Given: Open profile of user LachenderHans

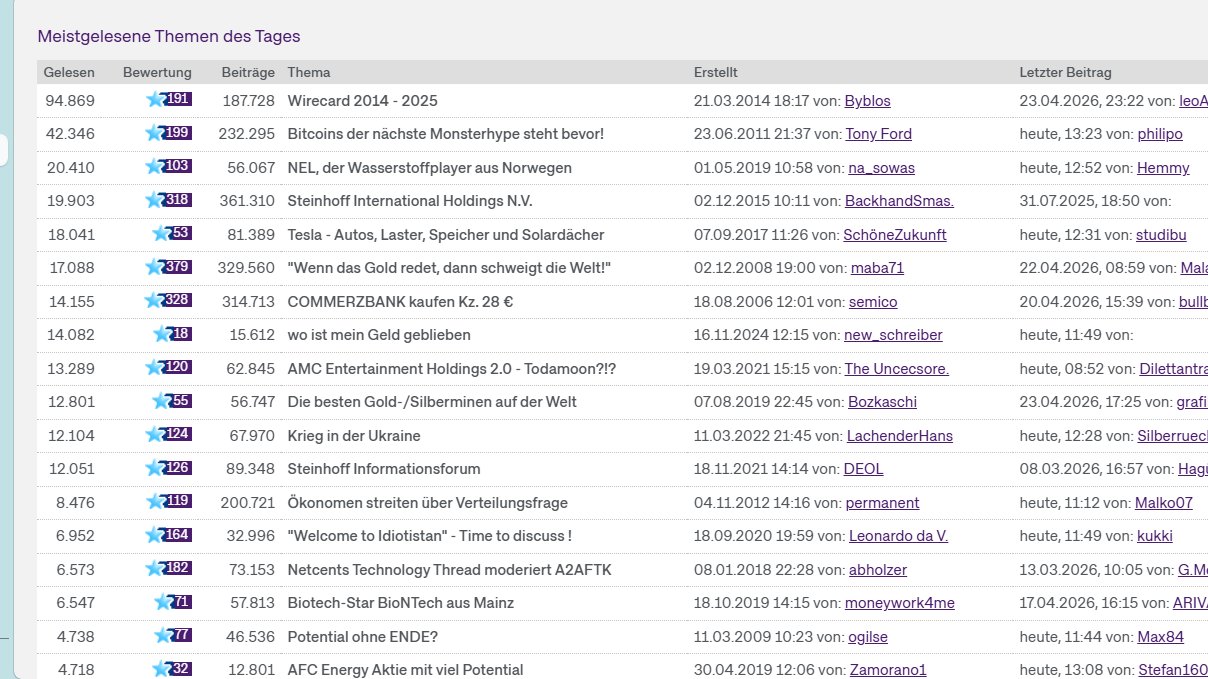Looking at the screenshot, I should pos(899,436).
